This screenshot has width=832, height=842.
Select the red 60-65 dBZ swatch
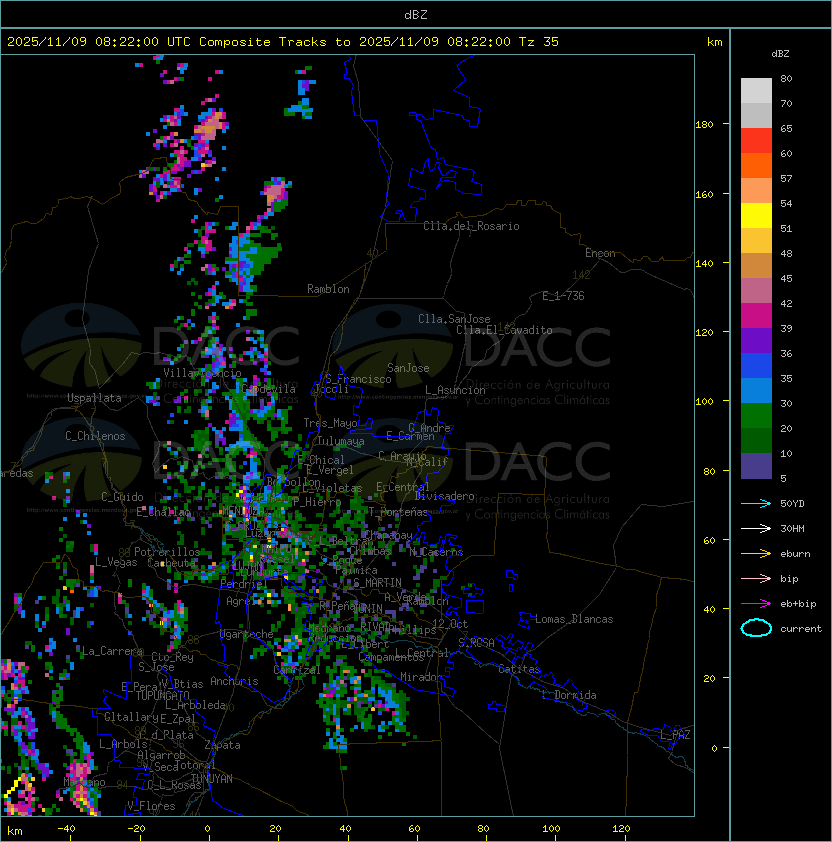(x=756, y=141)
